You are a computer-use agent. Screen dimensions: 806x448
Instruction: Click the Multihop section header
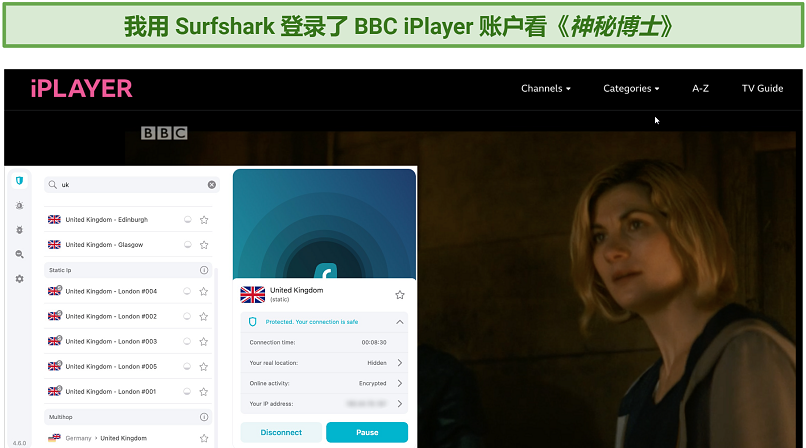pos(129,417)
